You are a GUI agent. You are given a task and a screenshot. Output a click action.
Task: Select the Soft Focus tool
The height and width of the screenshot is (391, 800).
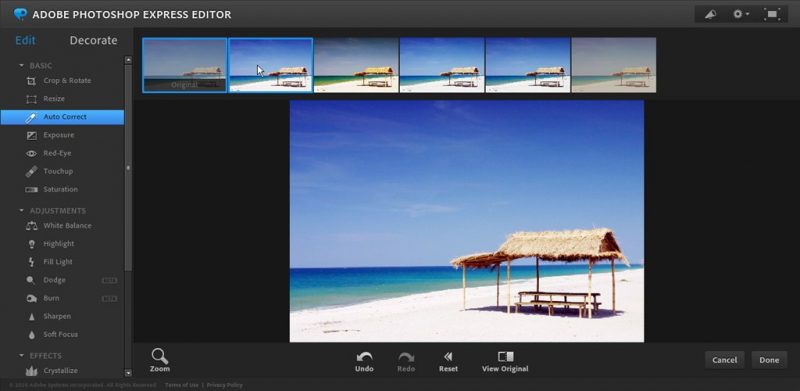click(x=62, y=334)
